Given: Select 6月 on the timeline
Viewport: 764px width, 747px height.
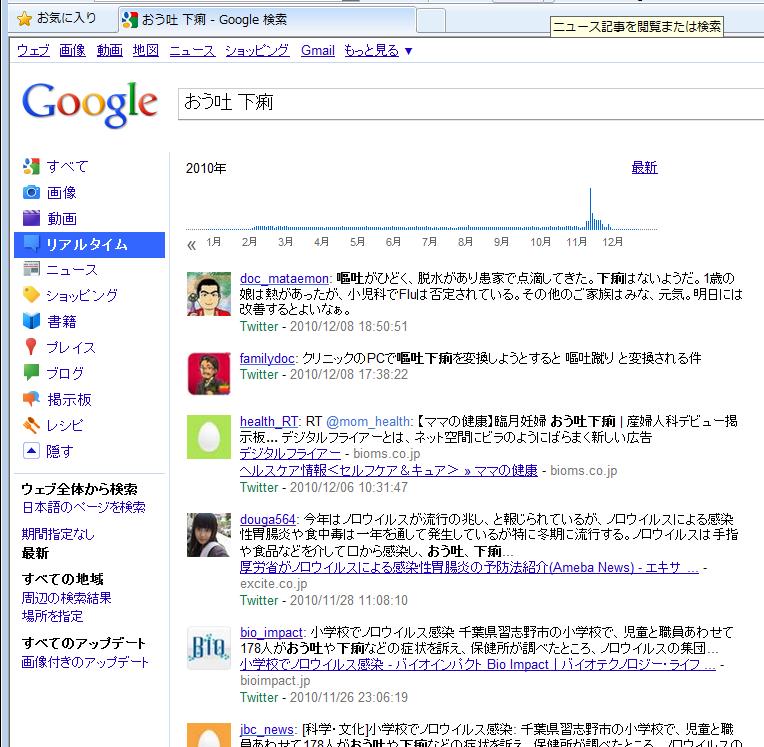Looking at the screenshot, I should pos(393,242).
